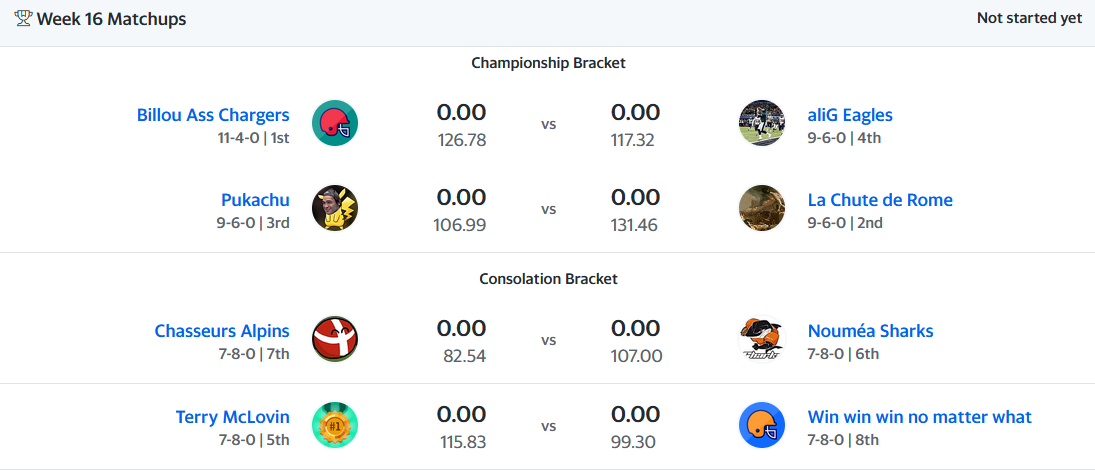Open the Nouméa Sharks team link
Viewport: 1095px width, 470px height.
[x=870, y=331]
